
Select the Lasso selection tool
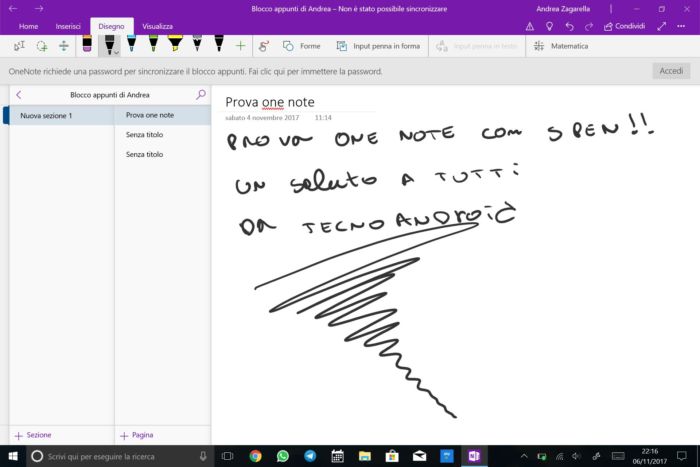click(x=42, y=46)
